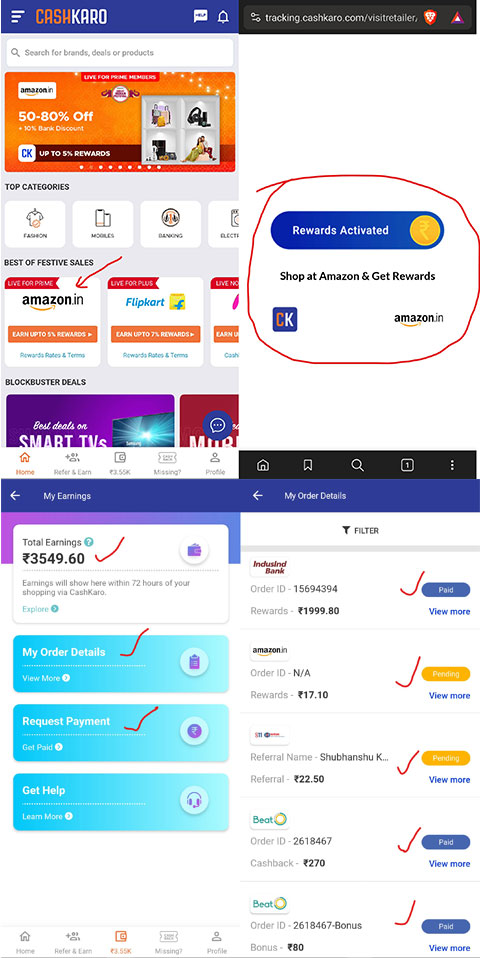Screen dimensions: 480x958
Task: Open the CashKaro hamburger menu
Action: point(18,16)
